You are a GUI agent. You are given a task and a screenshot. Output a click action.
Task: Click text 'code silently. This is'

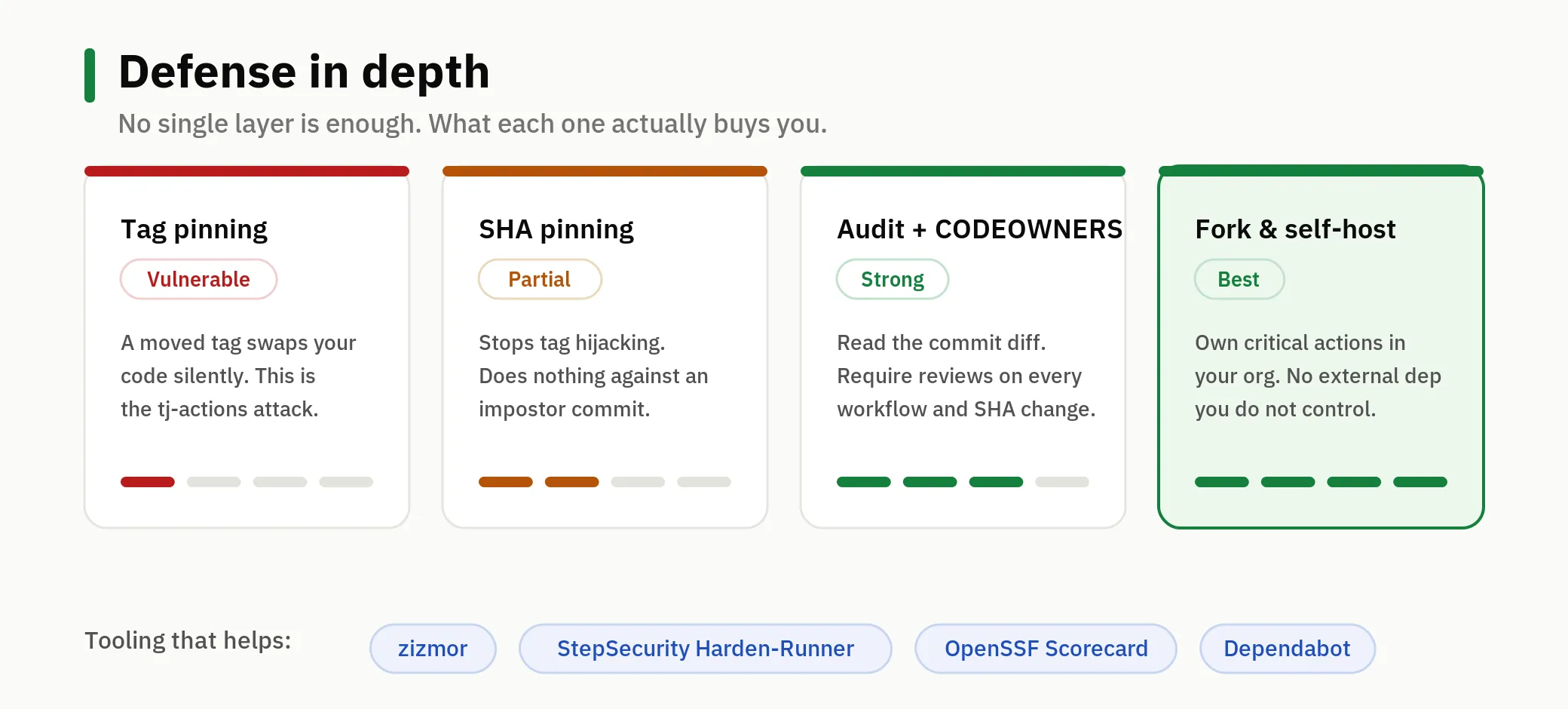pyautogui.click(x=218, y=376)
